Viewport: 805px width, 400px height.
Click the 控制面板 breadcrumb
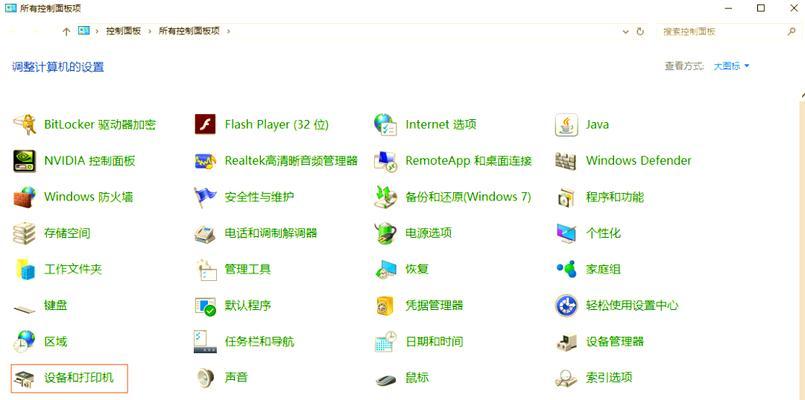point(123,31)
